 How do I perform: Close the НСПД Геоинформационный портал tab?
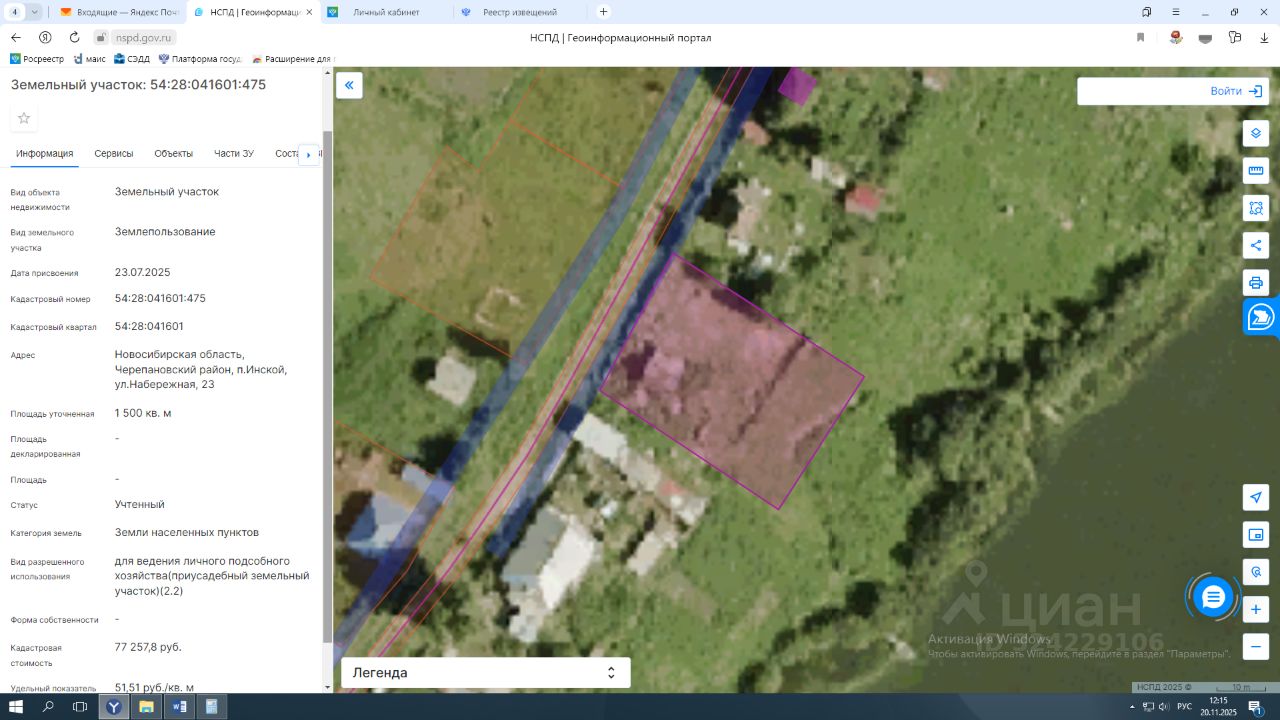click(308, 12)
